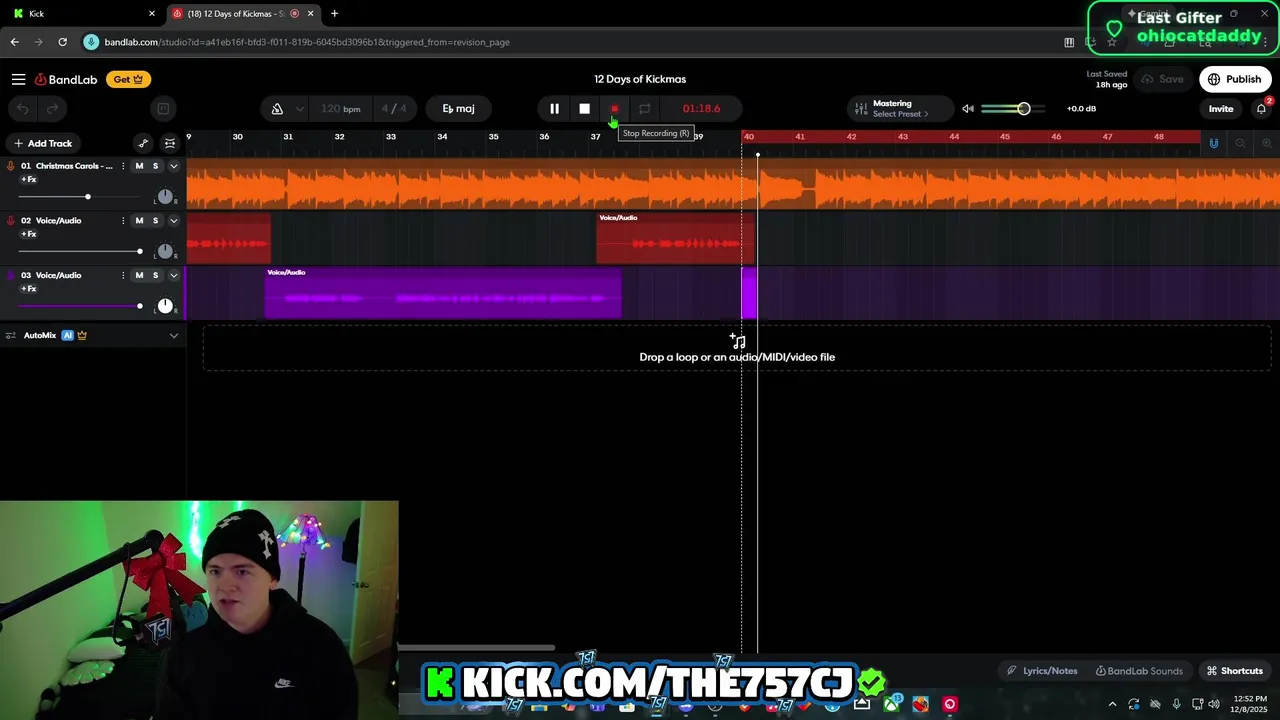Image resolution: width=1280 pixels, height=720 pixels.
Task: Click the 12 Days of Kickmas project title
Action: (640, 79)
